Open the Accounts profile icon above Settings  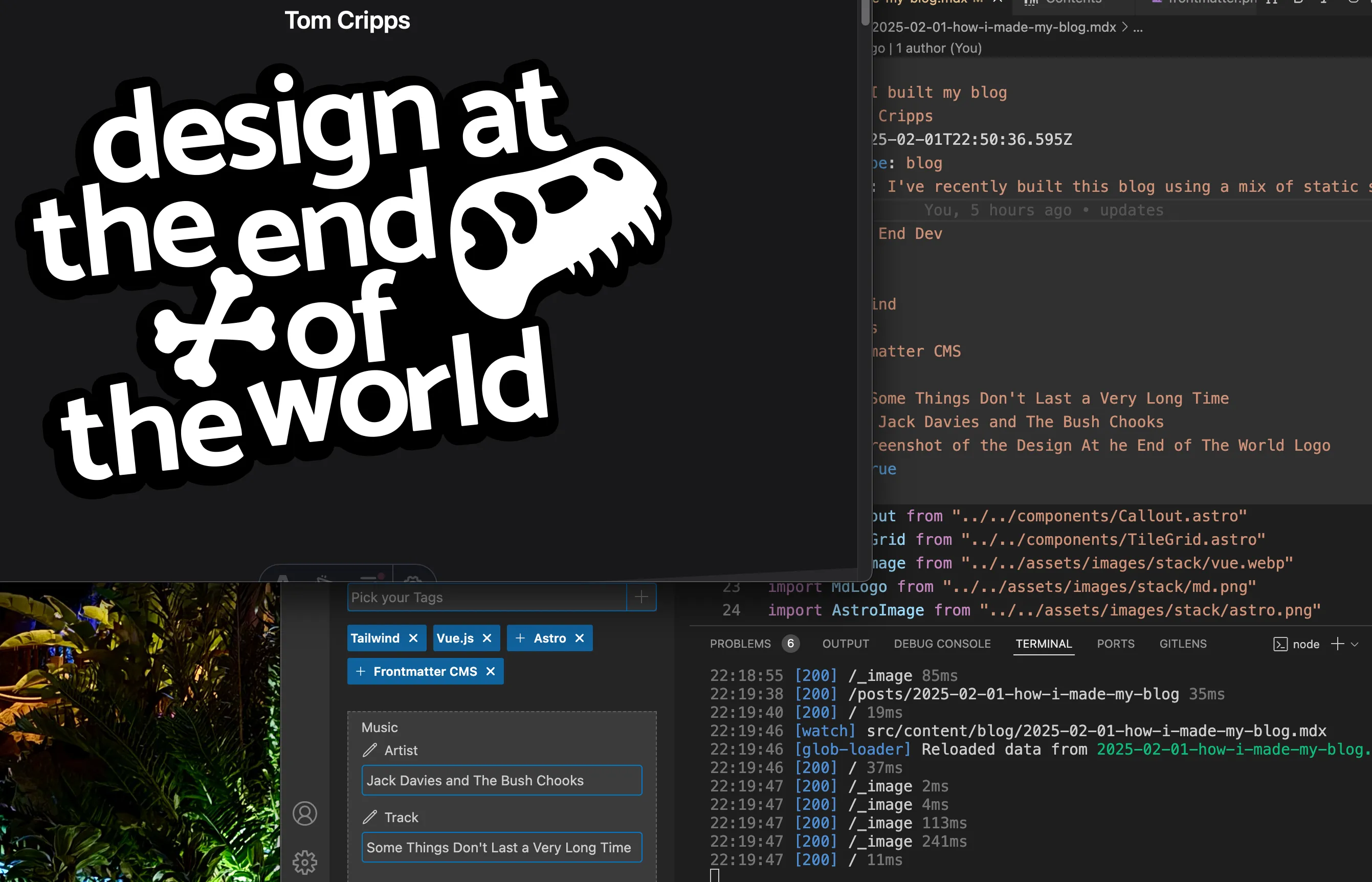(x=305, y=813)
